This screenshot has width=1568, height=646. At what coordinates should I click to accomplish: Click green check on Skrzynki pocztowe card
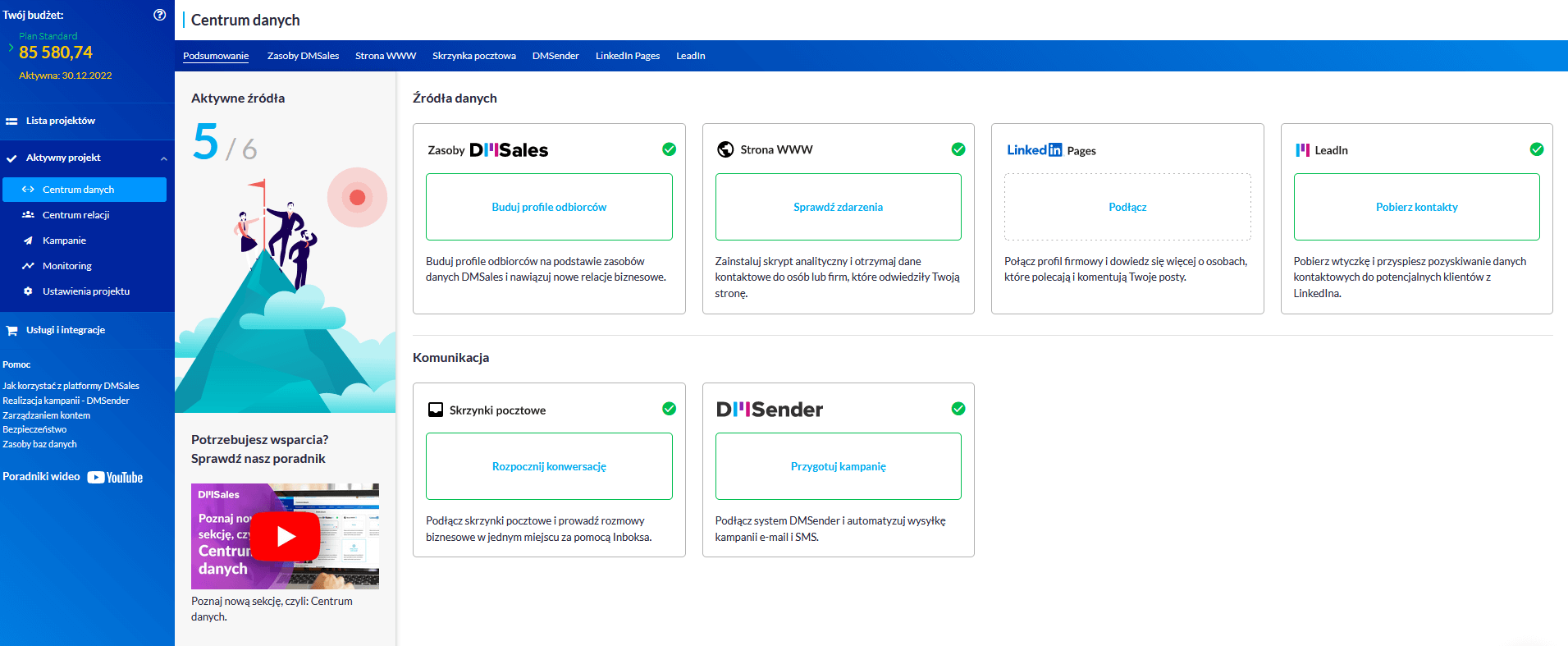670,409
